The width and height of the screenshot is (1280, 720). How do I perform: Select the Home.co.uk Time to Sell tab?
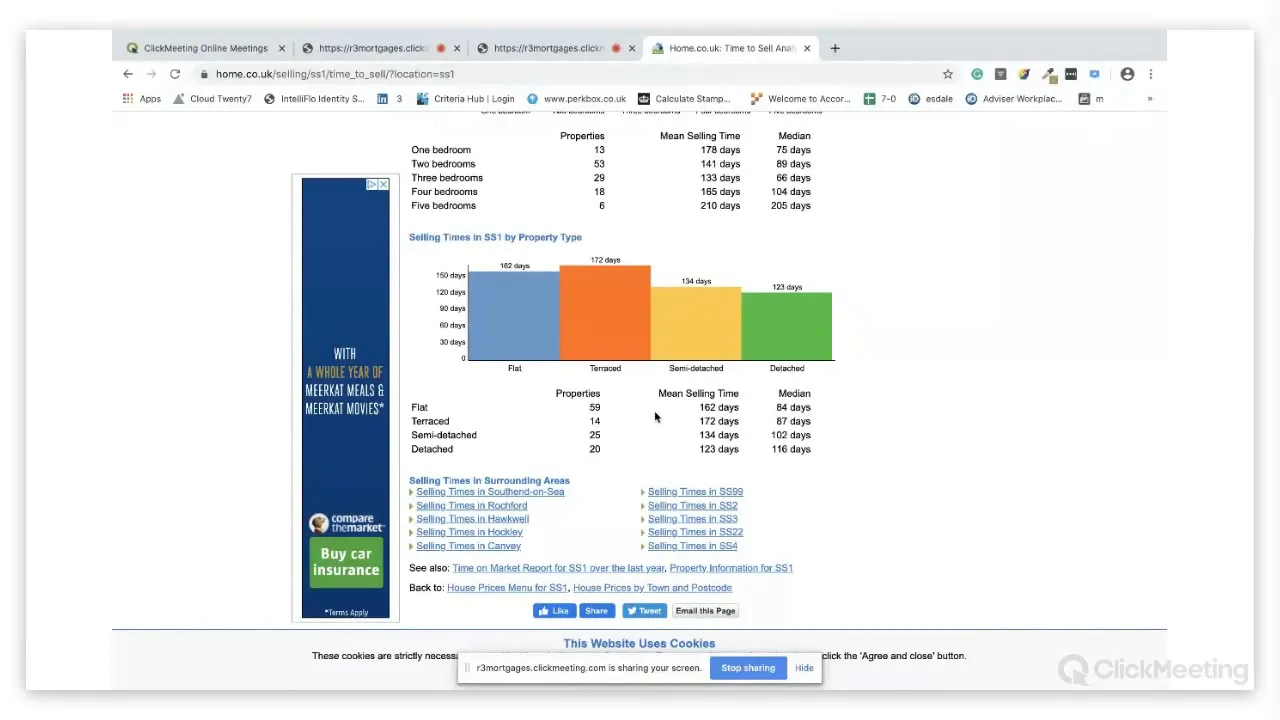[731, 48]
